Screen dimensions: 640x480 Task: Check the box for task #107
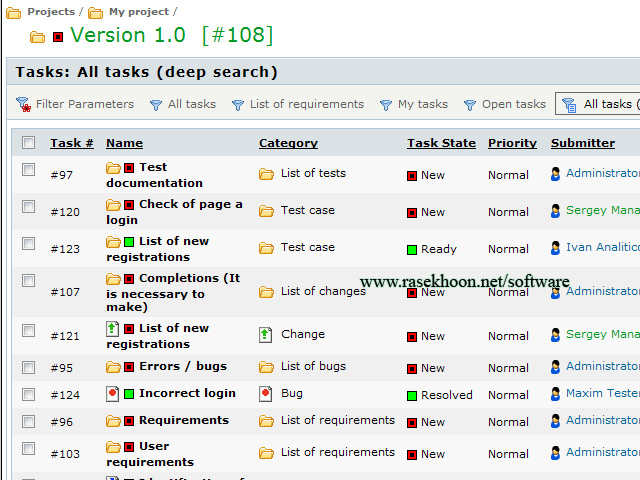point(29,280)
